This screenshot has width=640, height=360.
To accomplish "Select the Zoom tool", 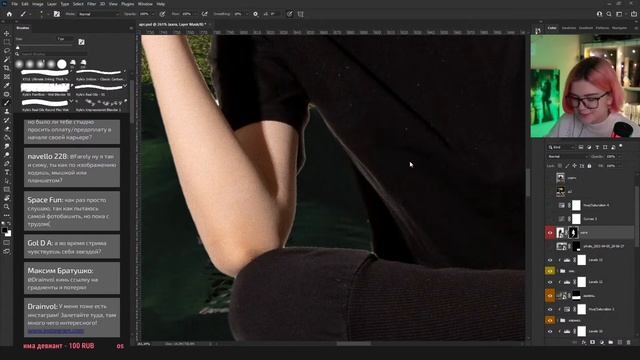I will coord(7,207).
